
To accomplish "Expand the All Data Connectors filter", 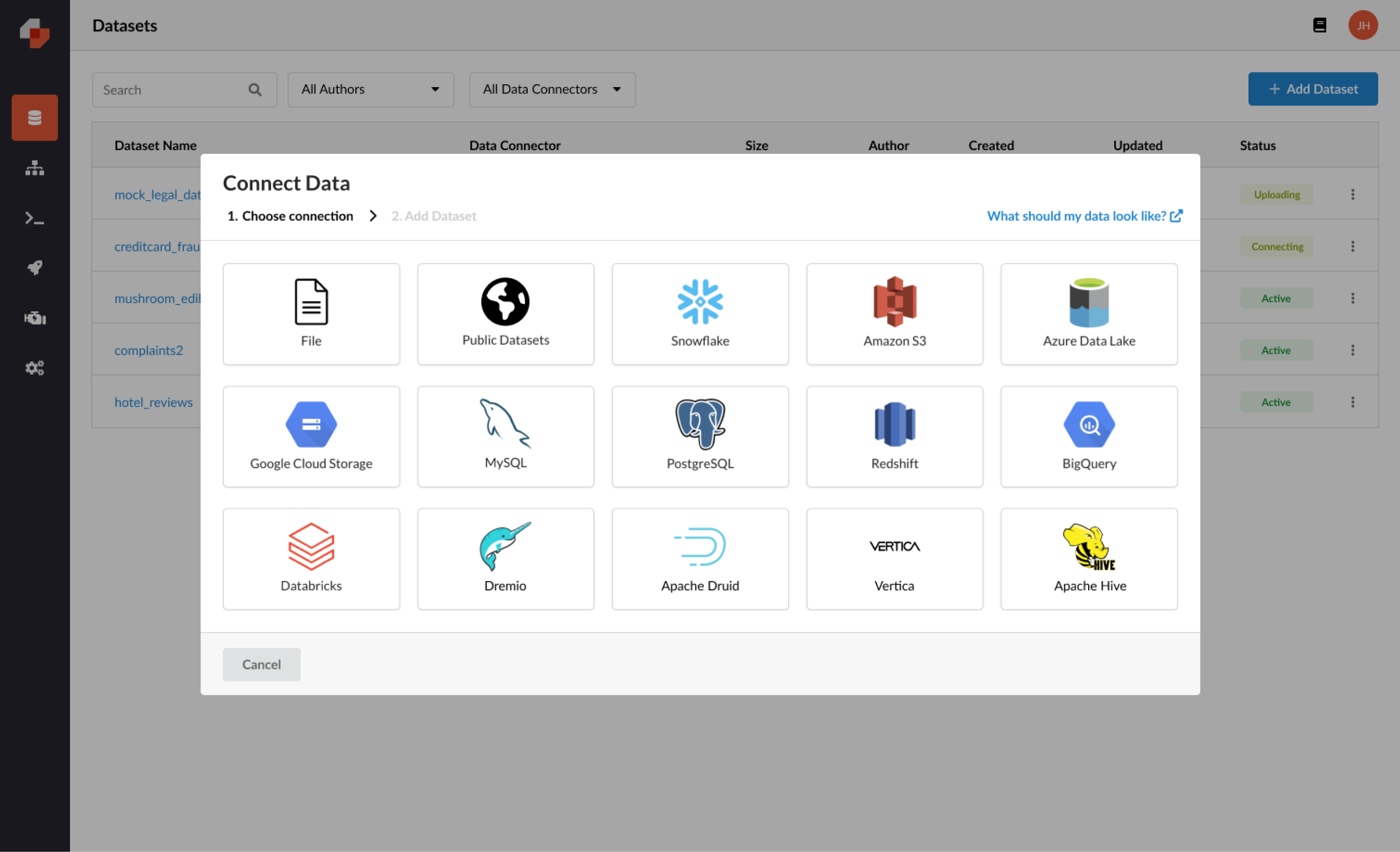I will [552, 89].
